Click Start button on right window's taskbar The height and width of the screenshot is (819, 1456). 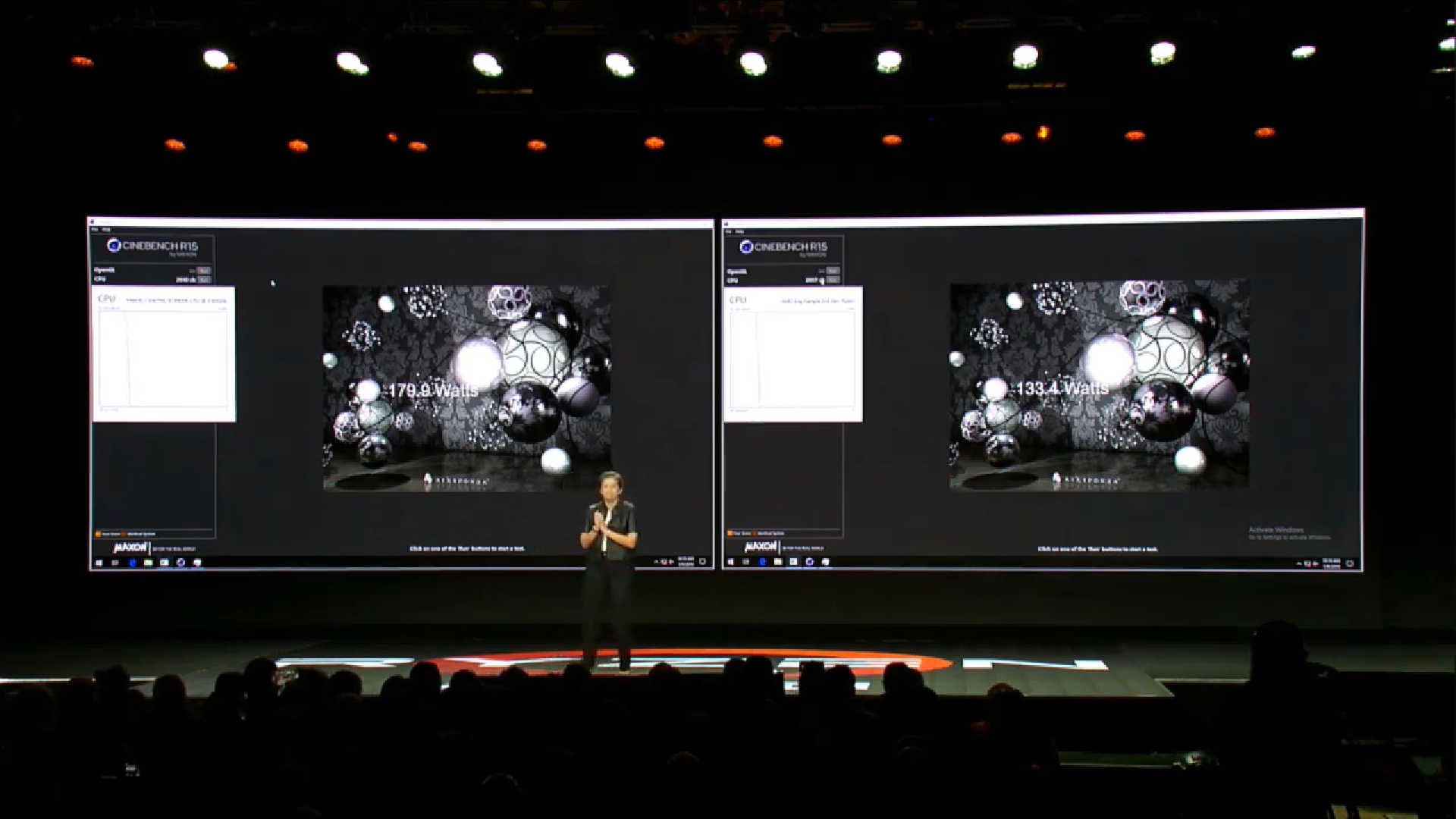tap(730, 562)
